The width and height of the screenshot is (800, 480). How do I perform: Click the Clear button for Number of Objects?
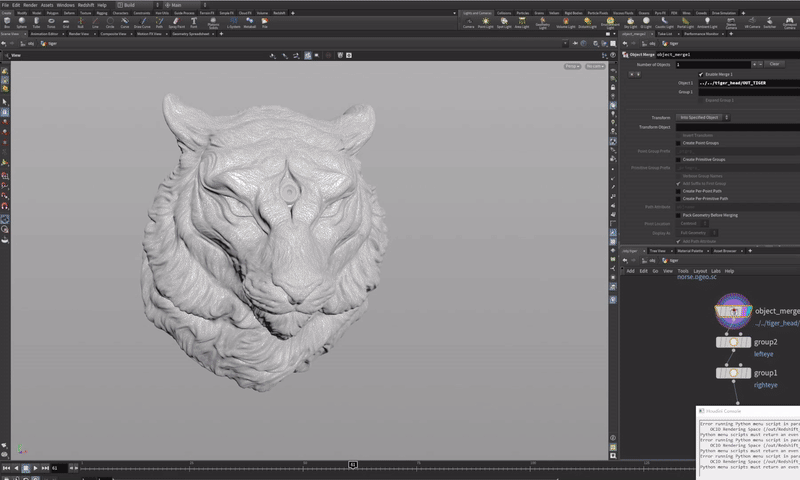tap(774, 64)
